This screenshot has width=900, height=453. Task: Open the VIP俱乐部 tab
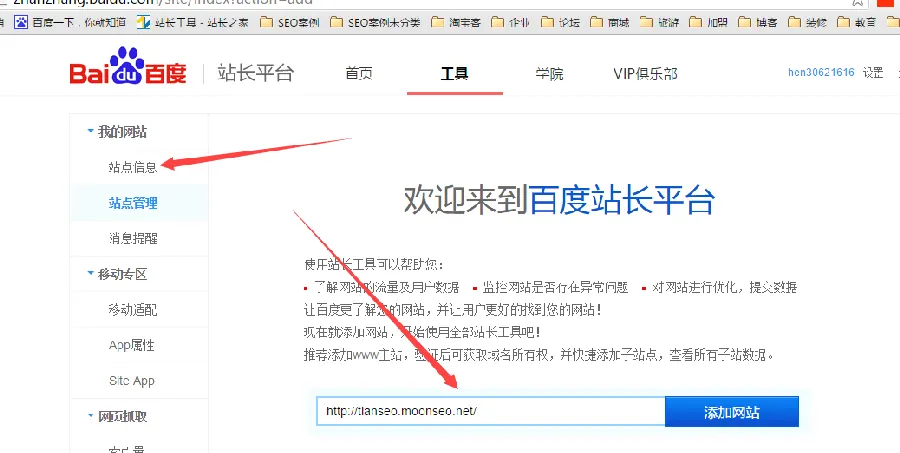pyautogui.click(x=645, y=73)
